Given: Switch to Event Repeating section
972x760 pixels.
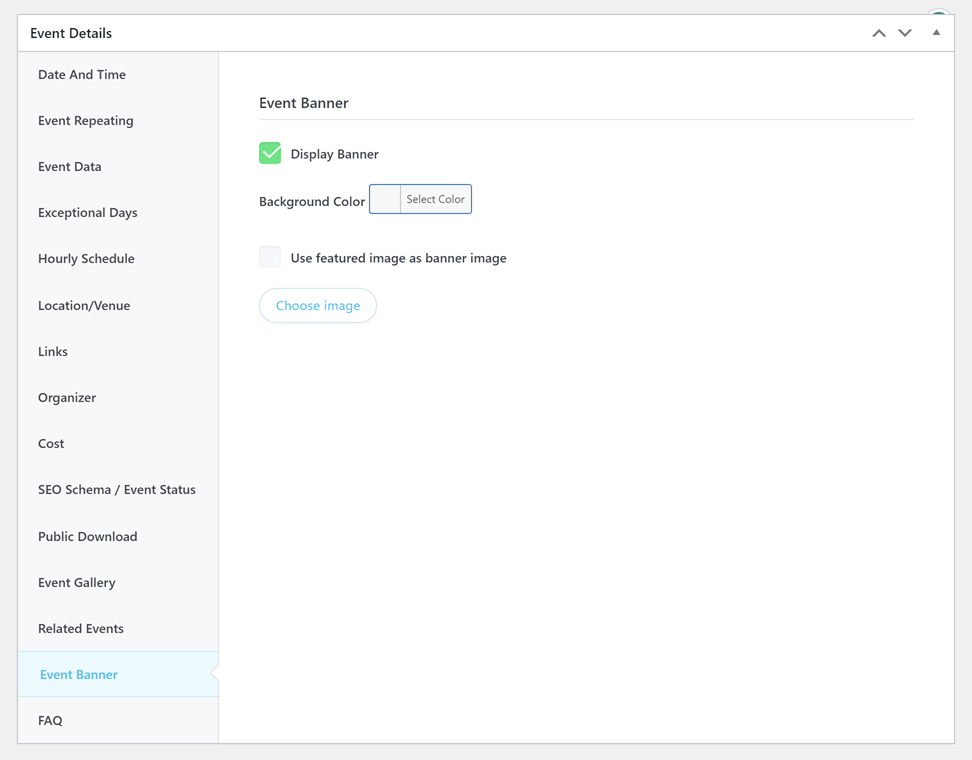Looking at the screenshot, I should 86,120.
